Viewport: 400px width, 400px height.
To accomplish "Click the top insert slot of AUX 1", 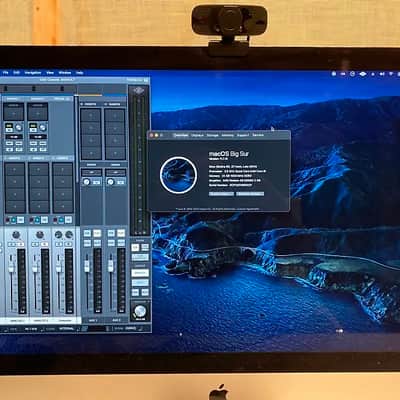I will tap(91, 115).
